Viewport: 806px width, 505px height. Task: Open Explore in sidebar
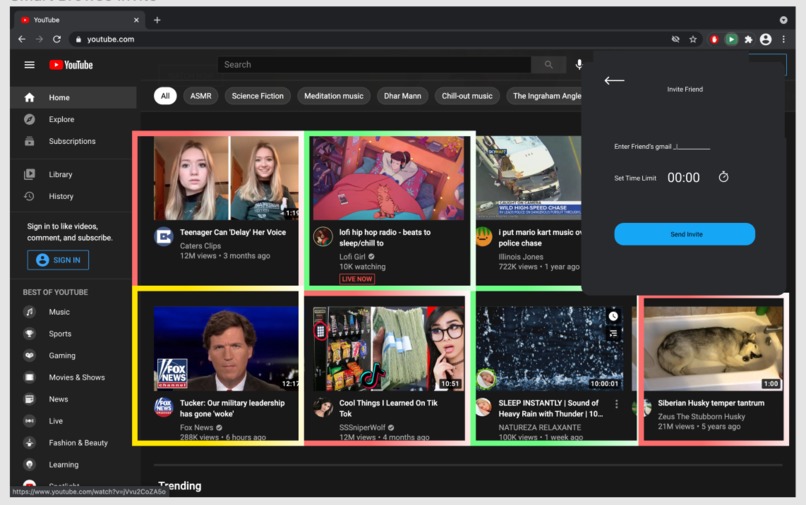tap(73, 119)
